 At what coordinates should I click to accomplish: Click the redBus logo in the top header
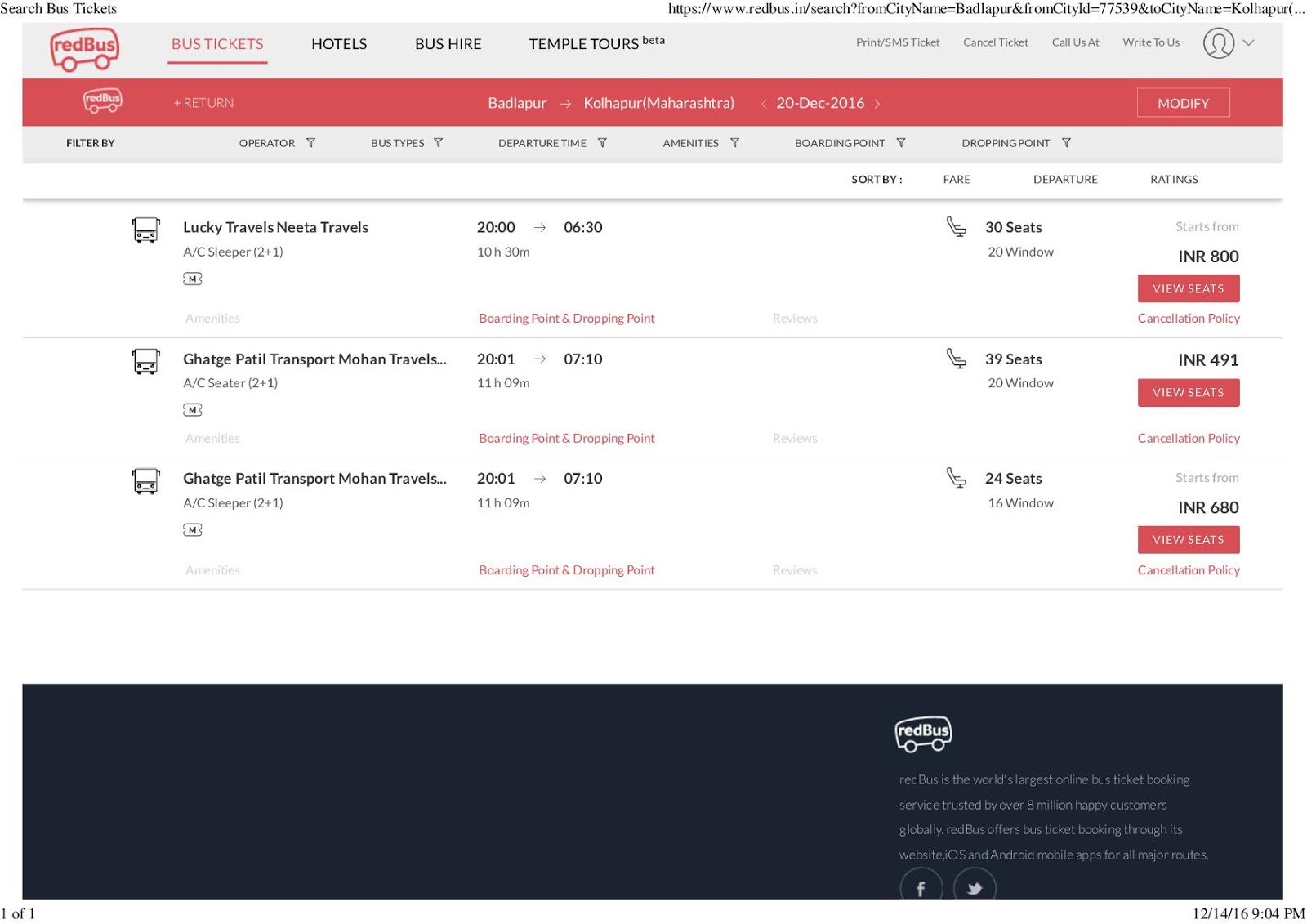tap(84, 49)
